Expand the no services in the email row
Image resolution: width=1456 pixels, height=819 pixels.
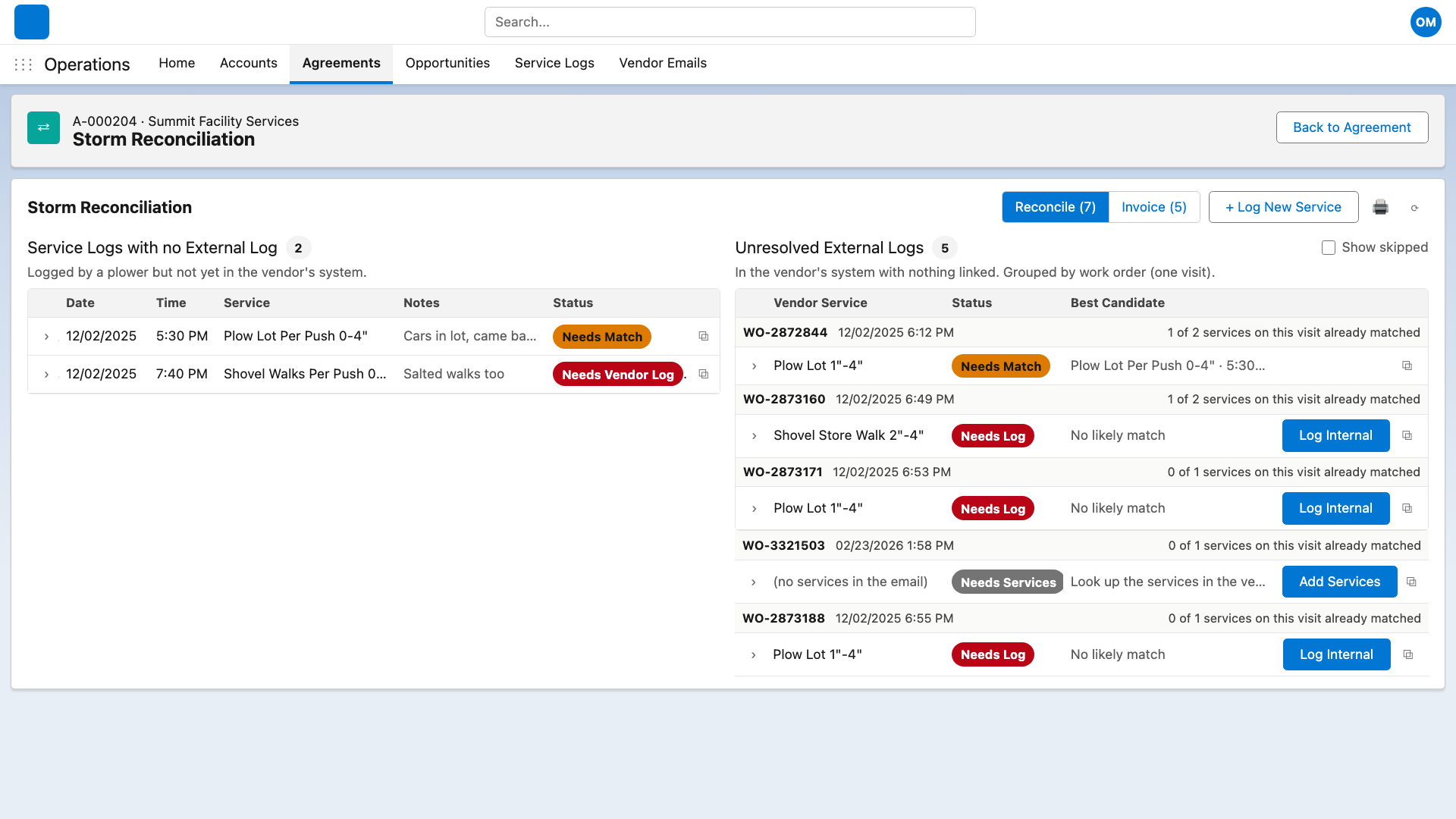[753, 582]
